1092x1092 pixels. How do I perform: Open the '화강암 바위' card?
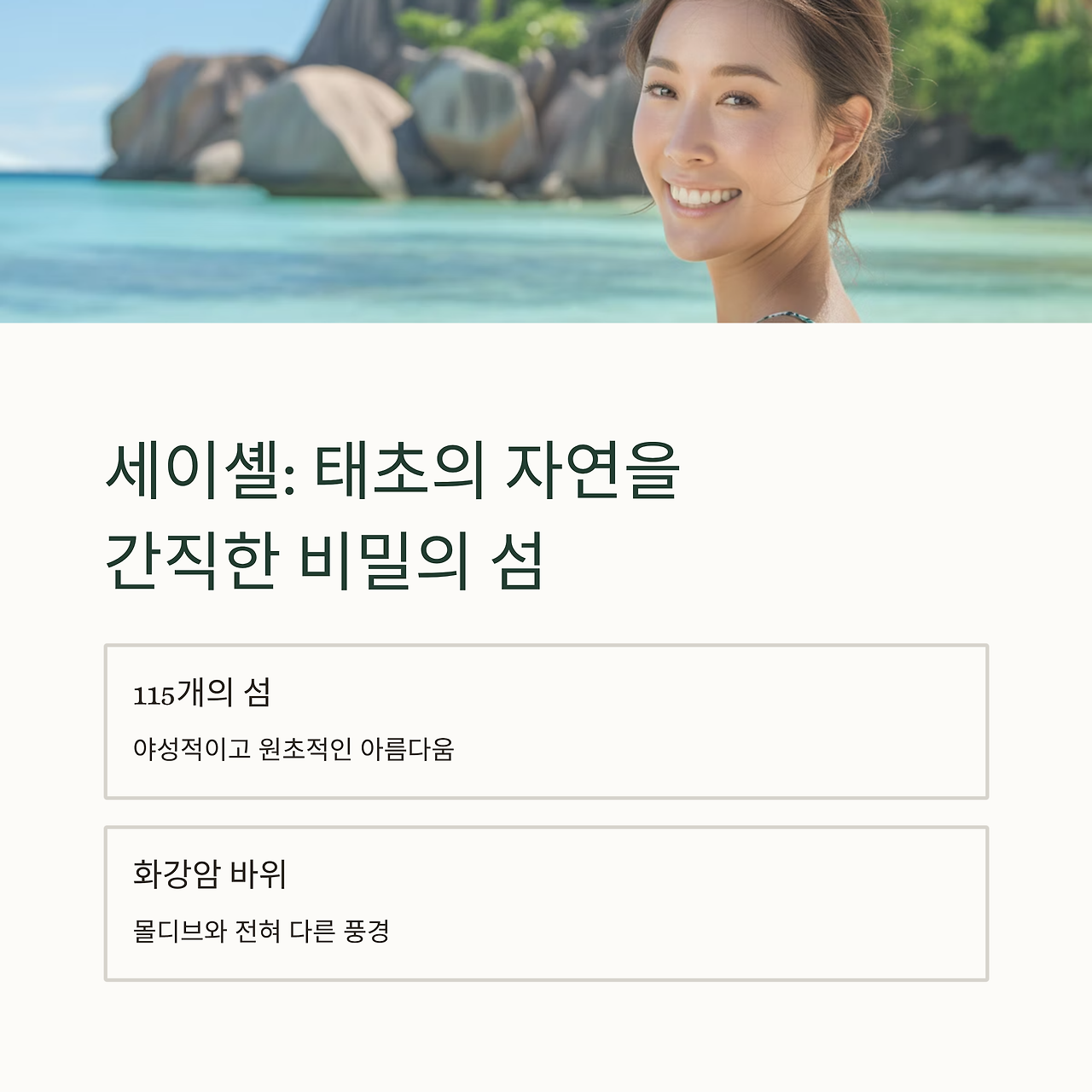click(546, 903)
